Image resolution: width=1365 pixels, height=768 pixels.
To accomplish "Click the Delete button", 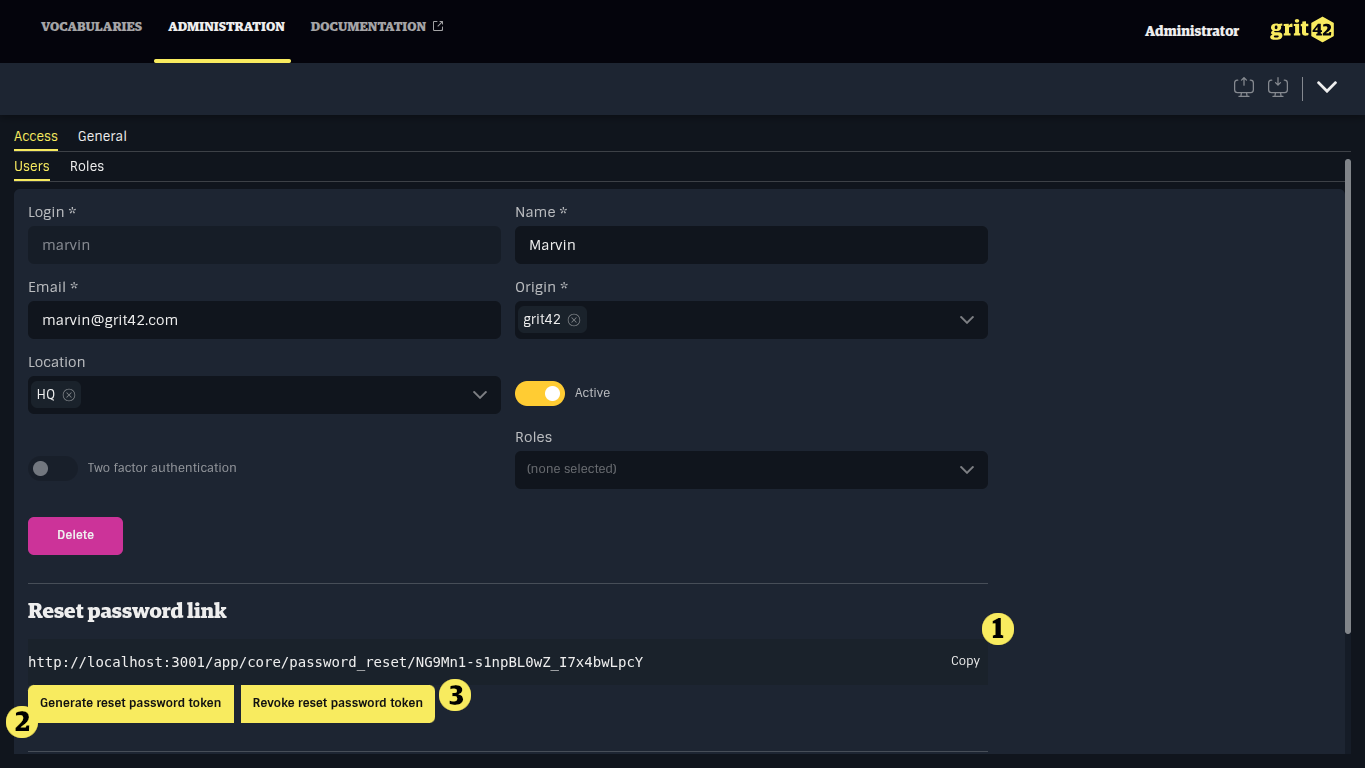I will [x=75, y=535].
